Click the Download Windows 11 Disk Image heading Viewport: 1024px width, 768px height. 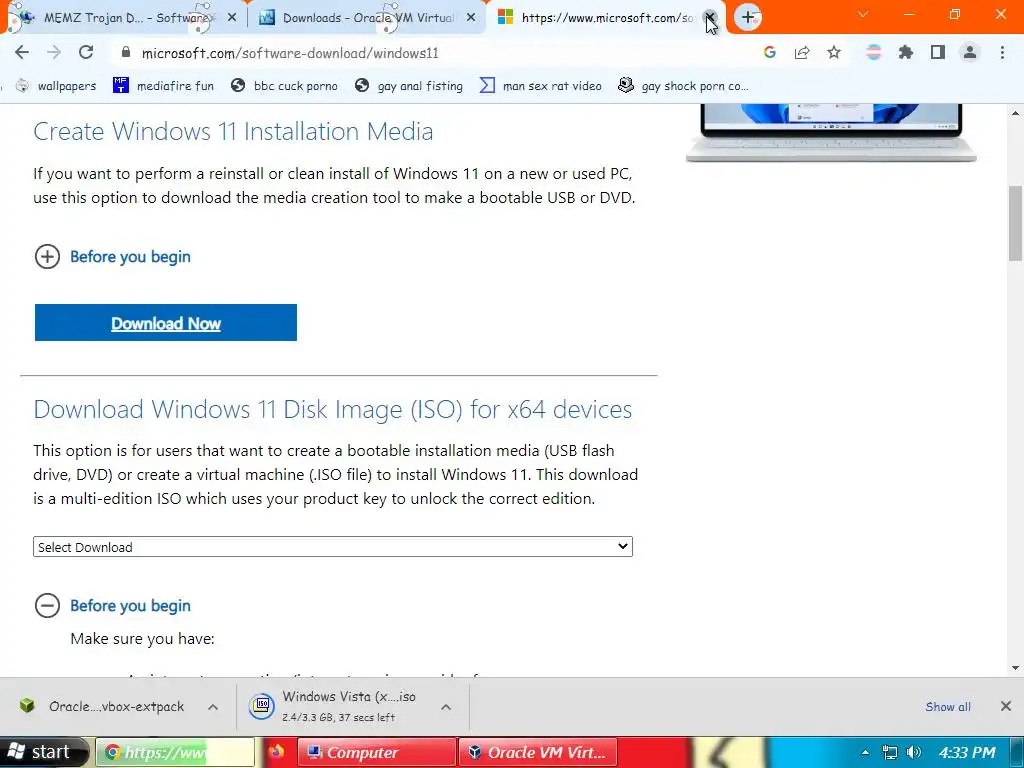click(332, 409)
